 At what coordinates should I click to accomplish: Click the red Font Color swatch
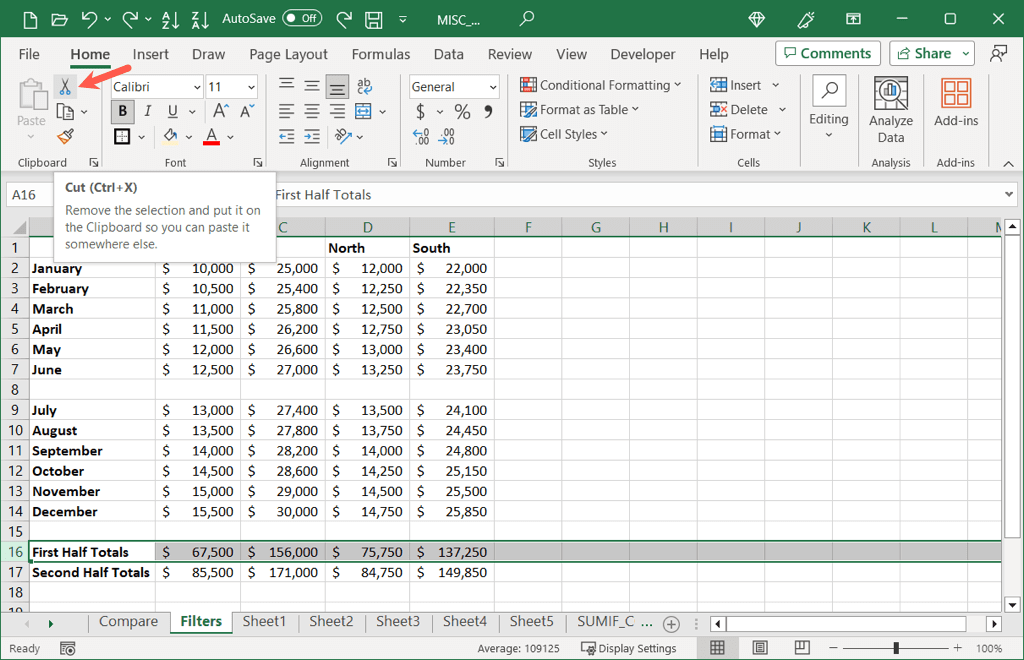click(211, 136)
